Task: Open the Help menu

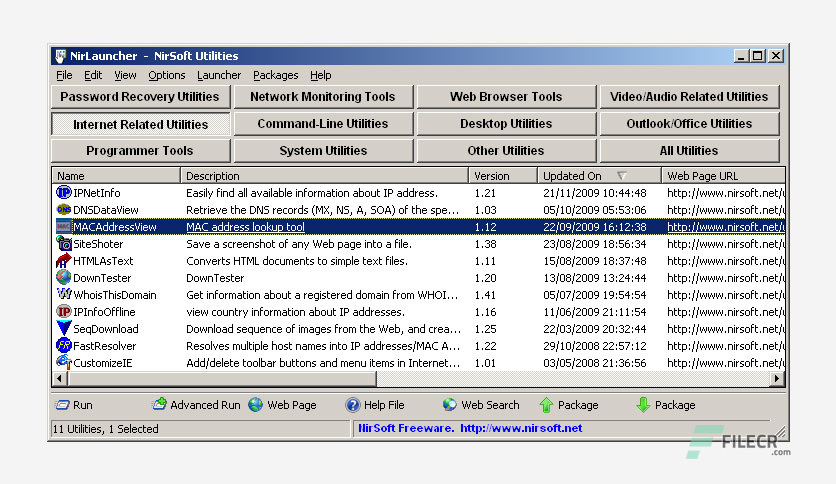Action: tap(320, 75)
